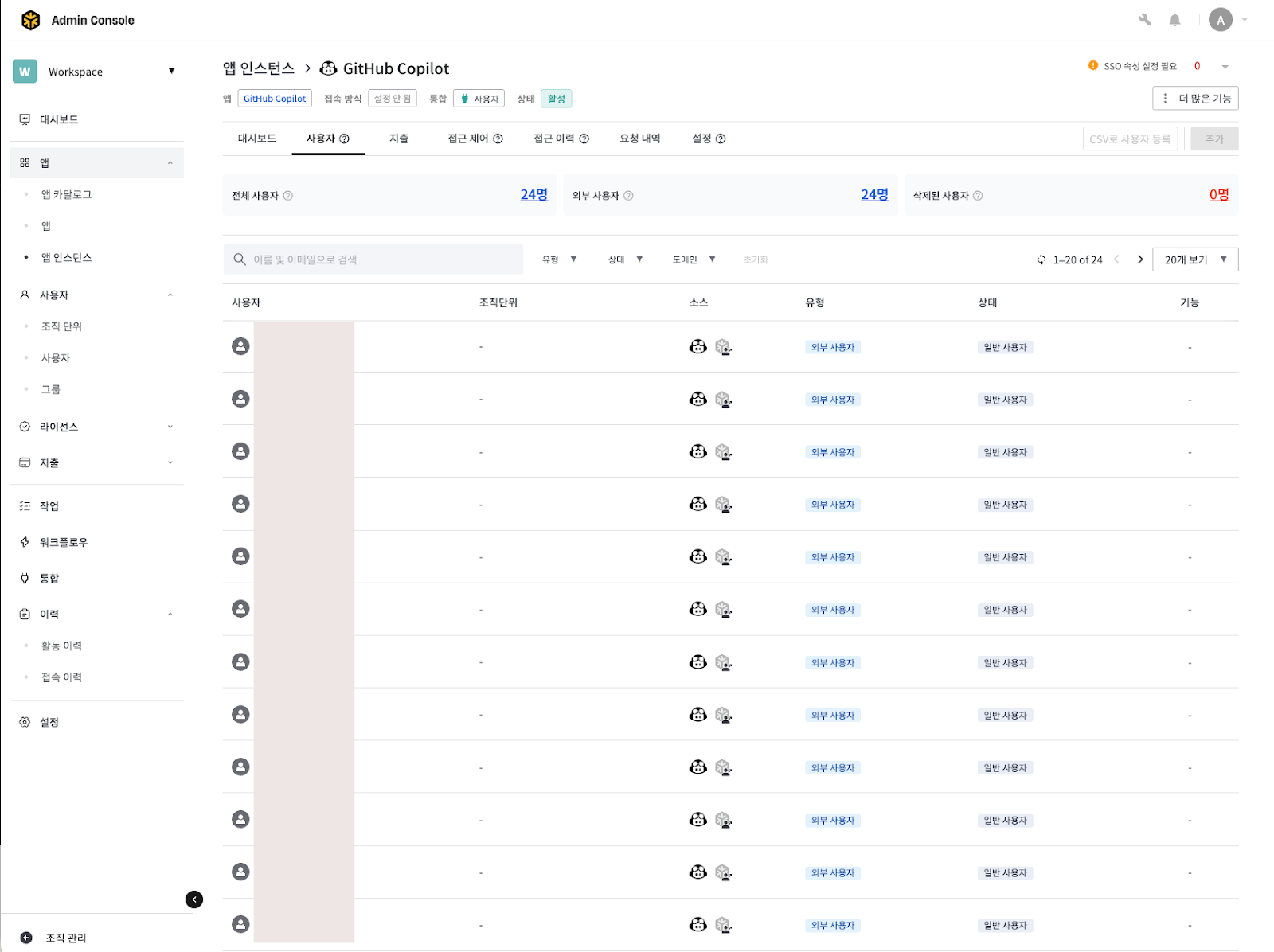The width and height of the screenshot is (1274, 952).
Task: Open the notification bell
Action: click(1174, 20)
